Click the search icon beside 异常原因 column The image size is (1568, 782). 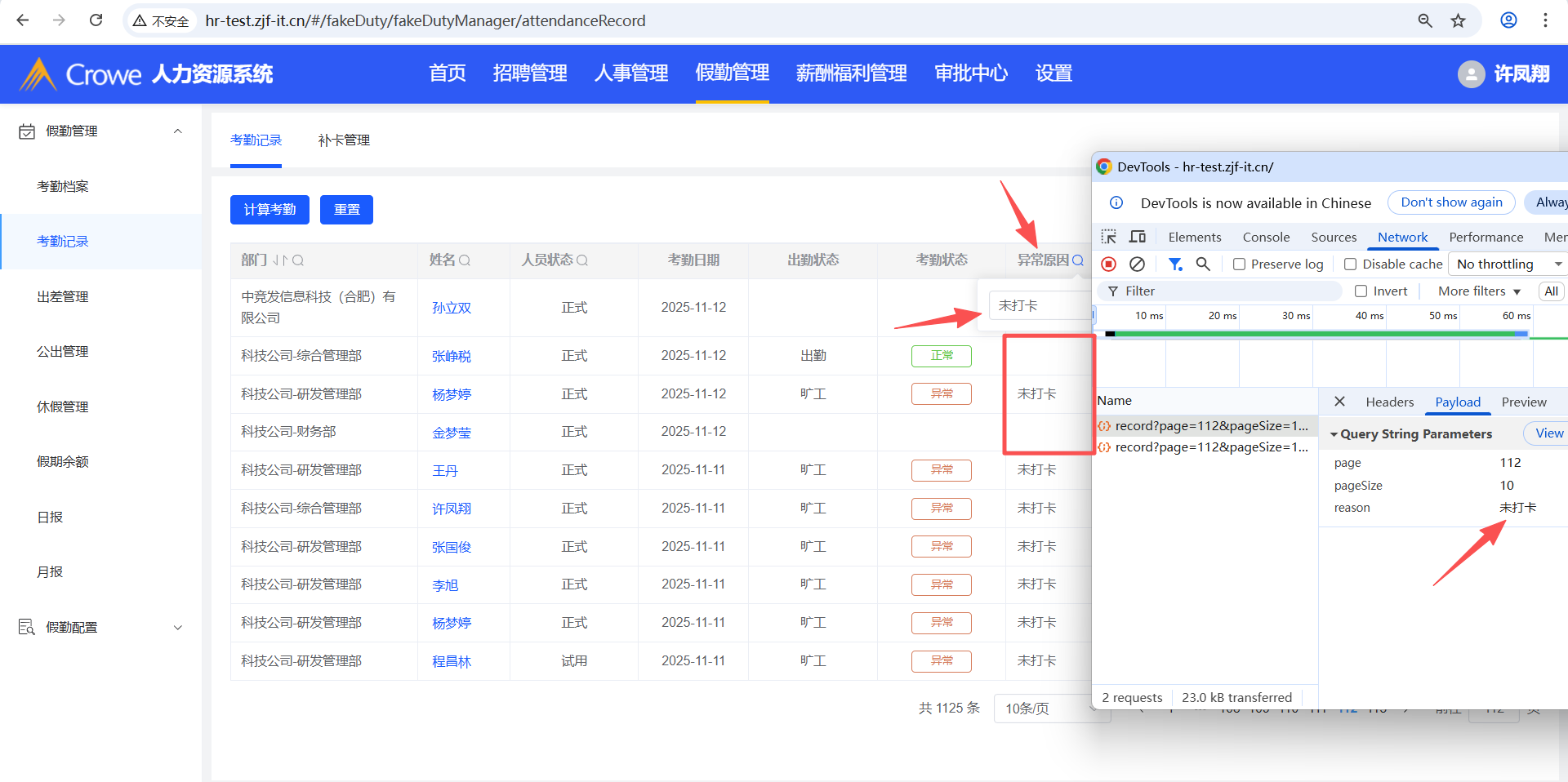[x=1078, y=260]
